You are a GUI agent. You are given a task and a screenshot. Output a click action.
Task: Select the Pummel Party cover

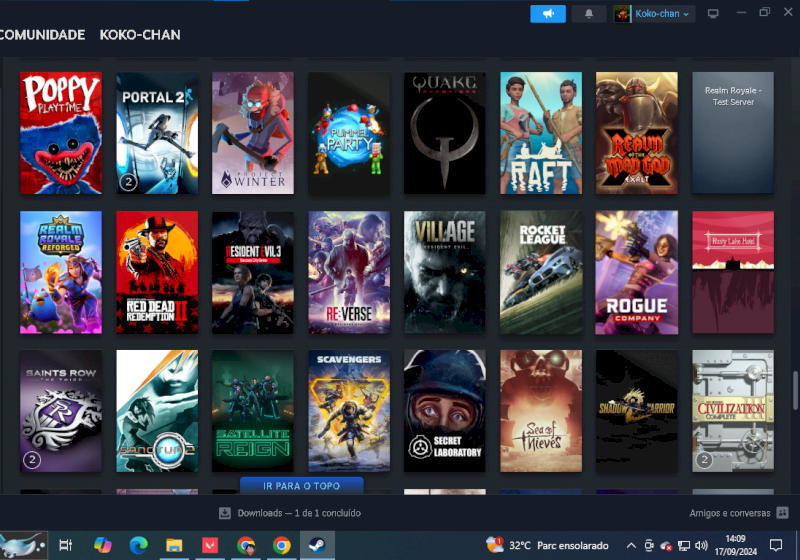tap(349, 133)
